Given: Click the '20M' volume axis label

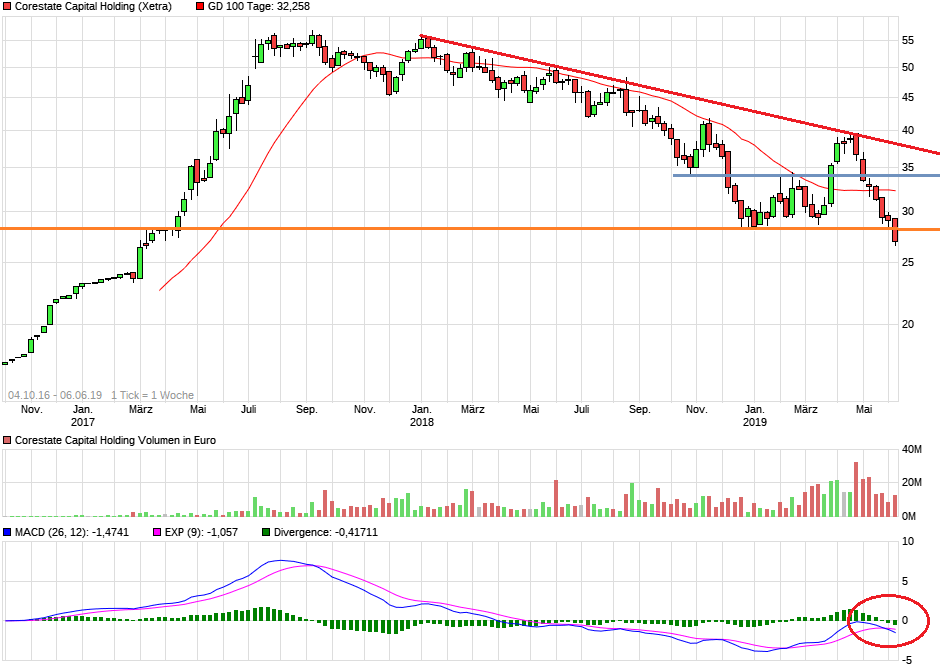Looking at the screenshot, I should tap(911, 483).
